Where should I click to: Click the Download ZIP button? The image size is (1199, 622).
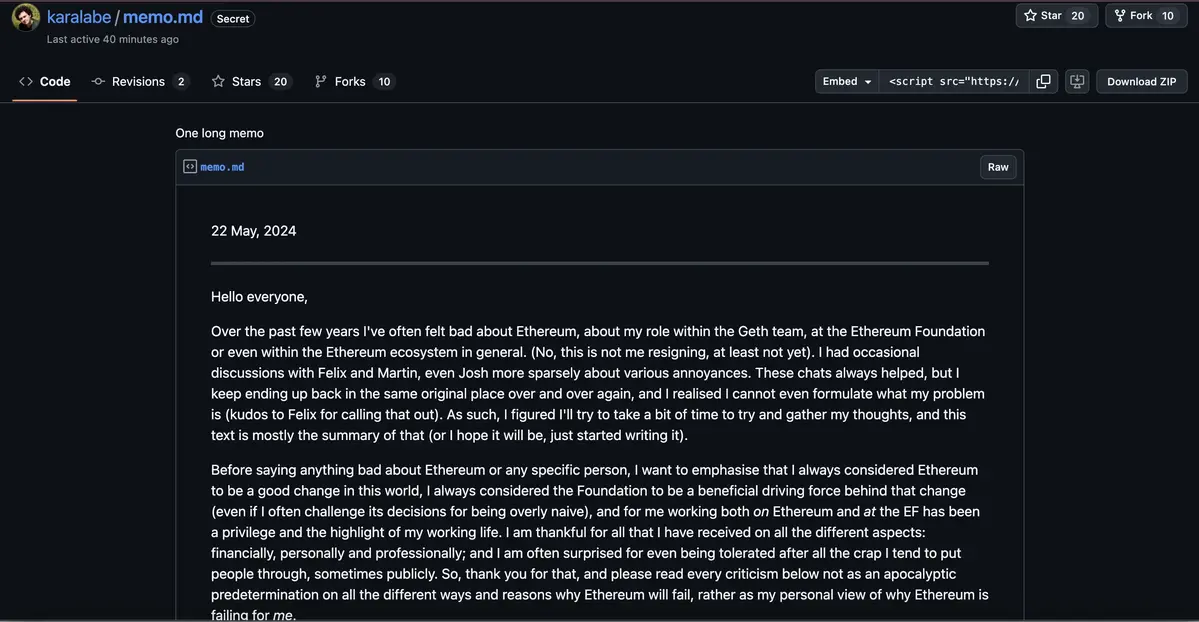click(1141, 82)
